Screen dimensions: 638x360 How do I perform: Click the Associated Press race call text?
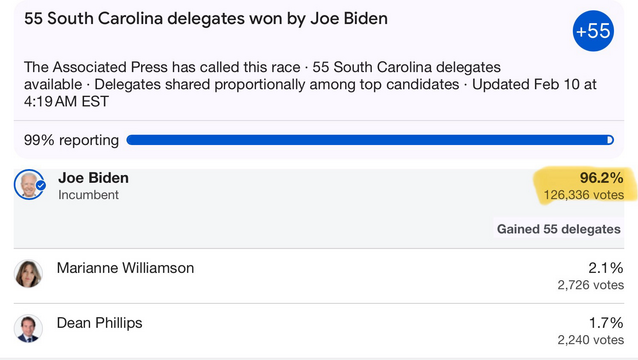coord(162,67)
